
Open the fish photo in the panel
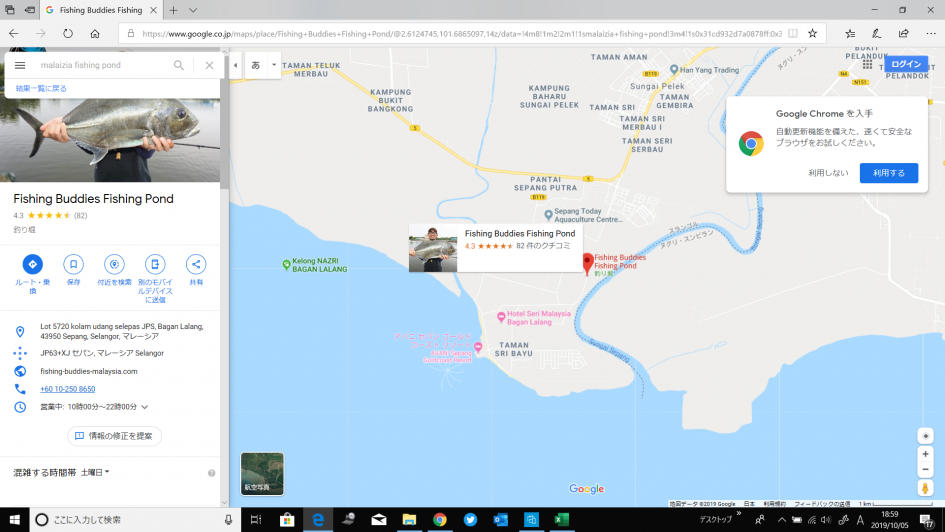click(110, 140)
